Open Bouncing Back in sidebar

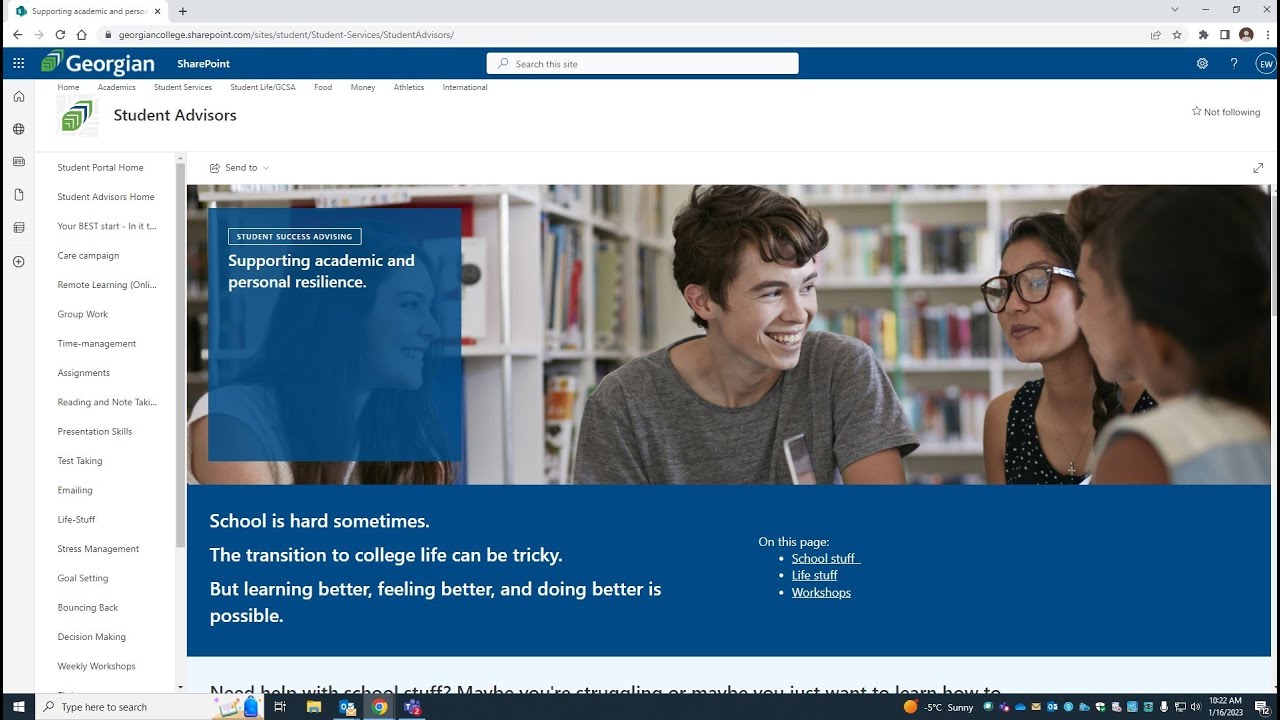click(88, 608)
